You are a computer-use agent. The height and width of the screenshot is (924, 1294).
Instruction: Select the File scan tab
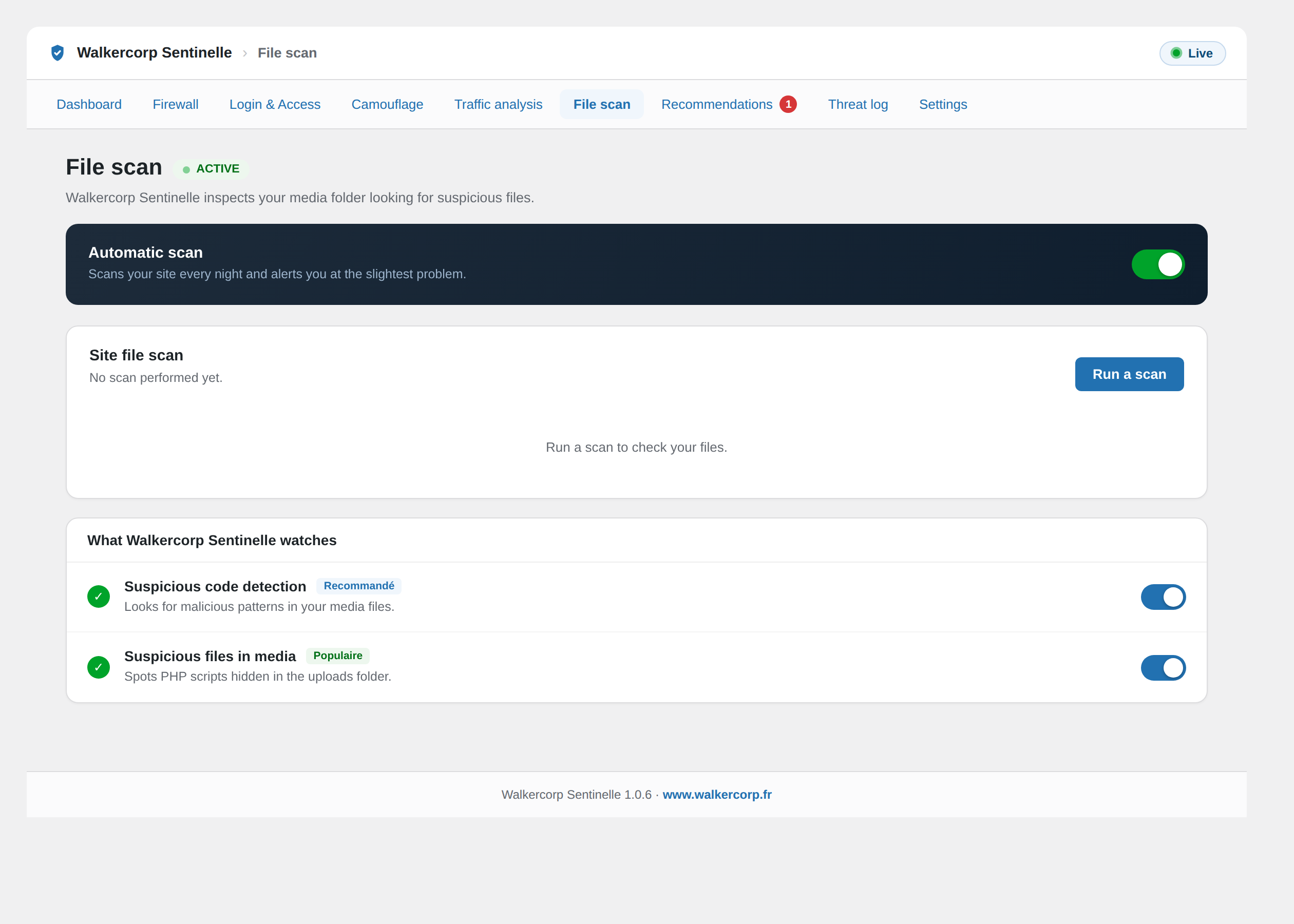pos(601,104)
